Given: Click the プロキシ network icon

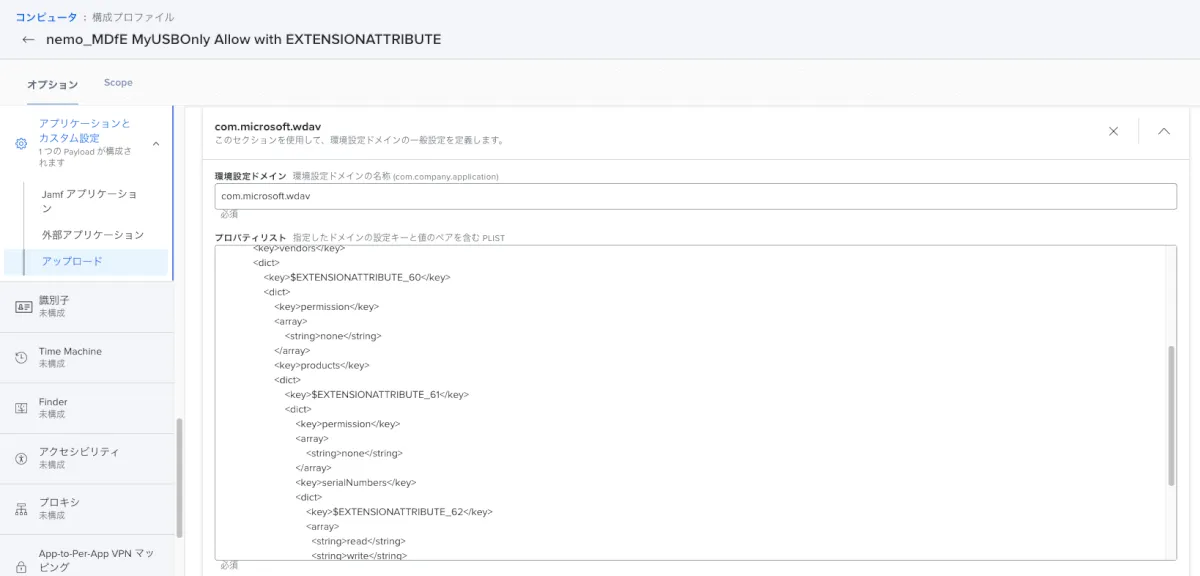Looking at the screenshot, I should point(21,508).
